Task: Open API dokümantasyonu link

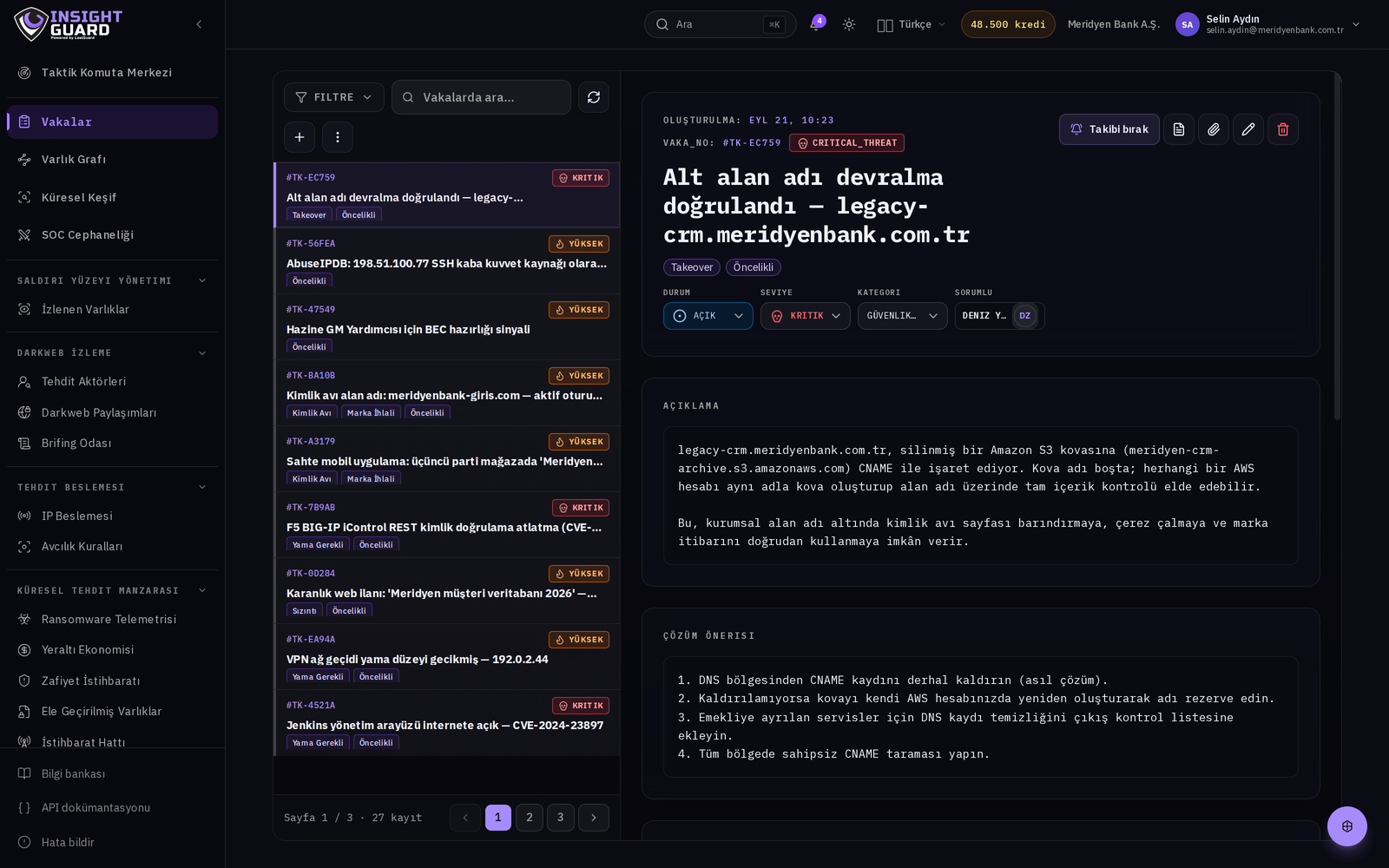Action: coord(112,807)
